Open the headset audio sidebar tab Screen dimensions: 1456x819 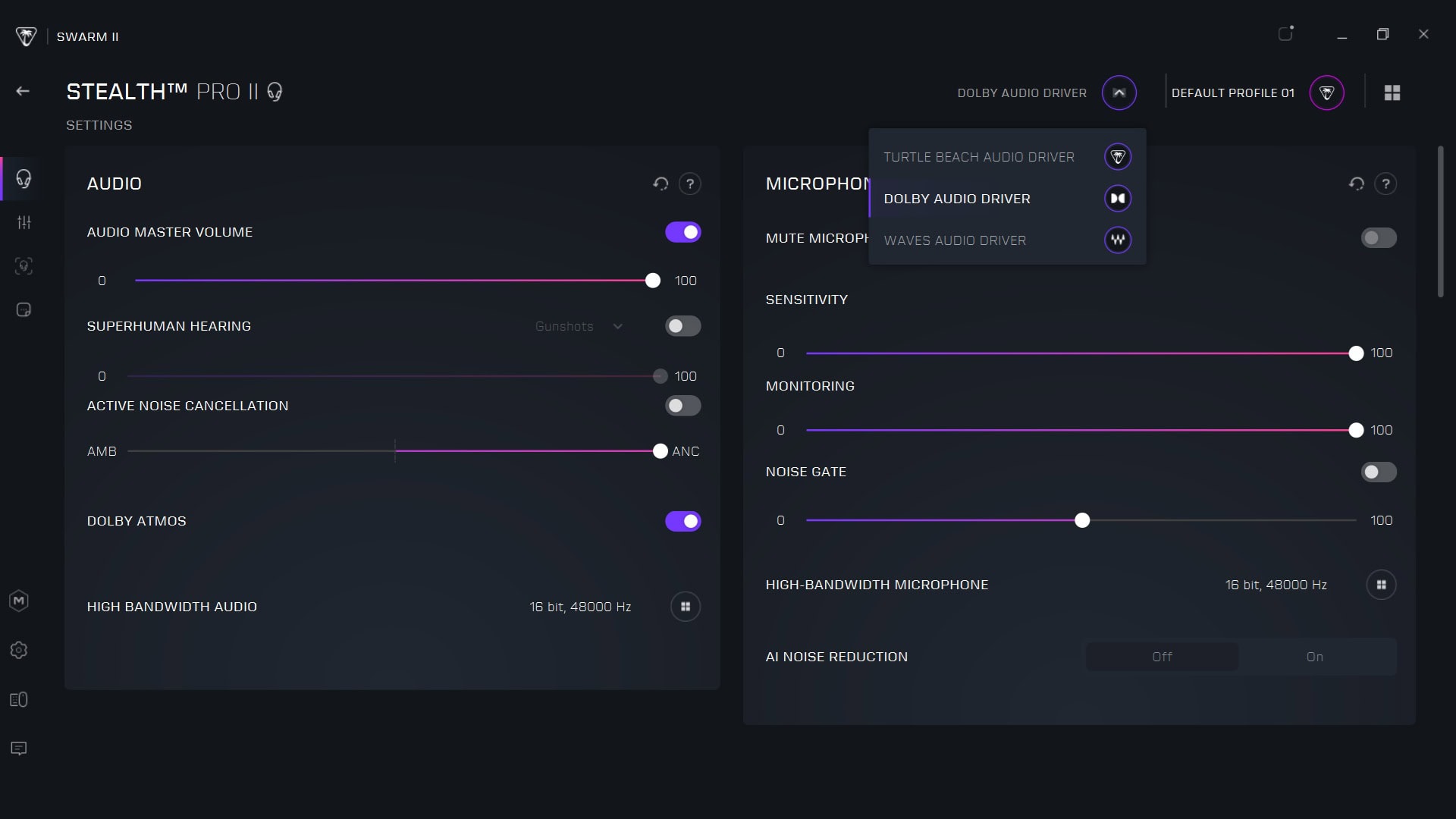24,179
